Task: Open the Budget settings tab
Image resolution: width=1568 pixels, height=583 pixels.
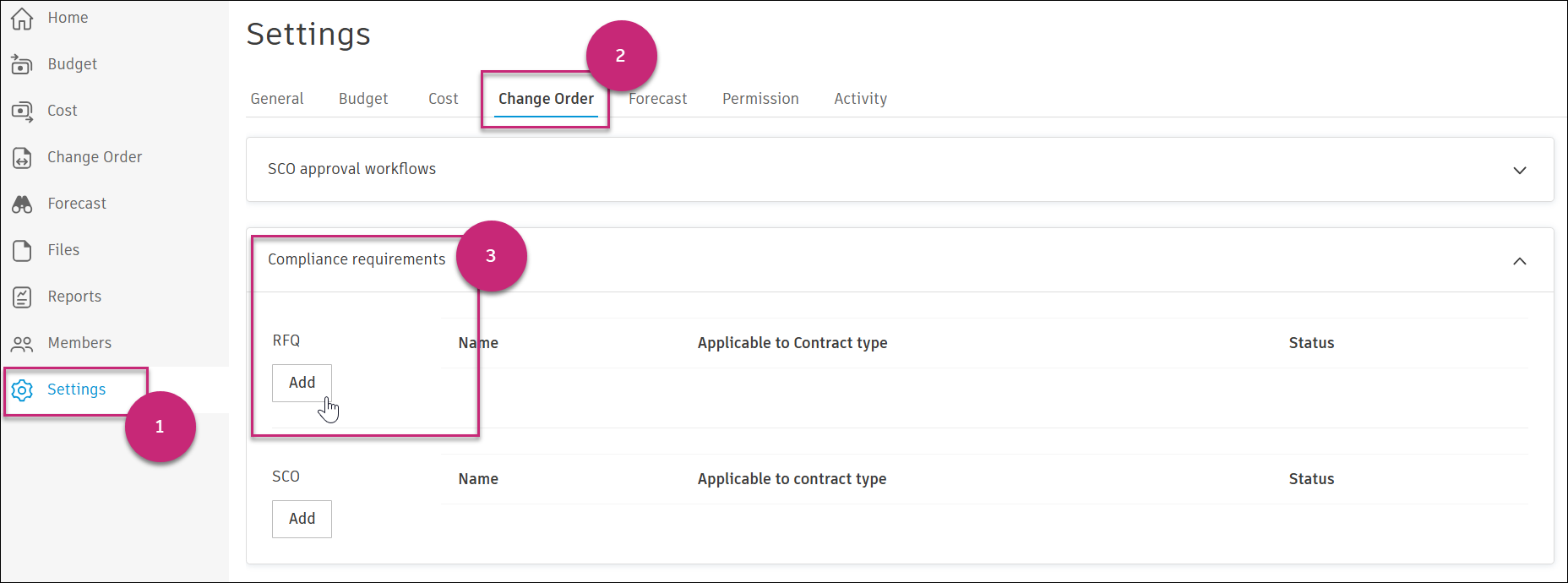Action: (x=363, y=99)
